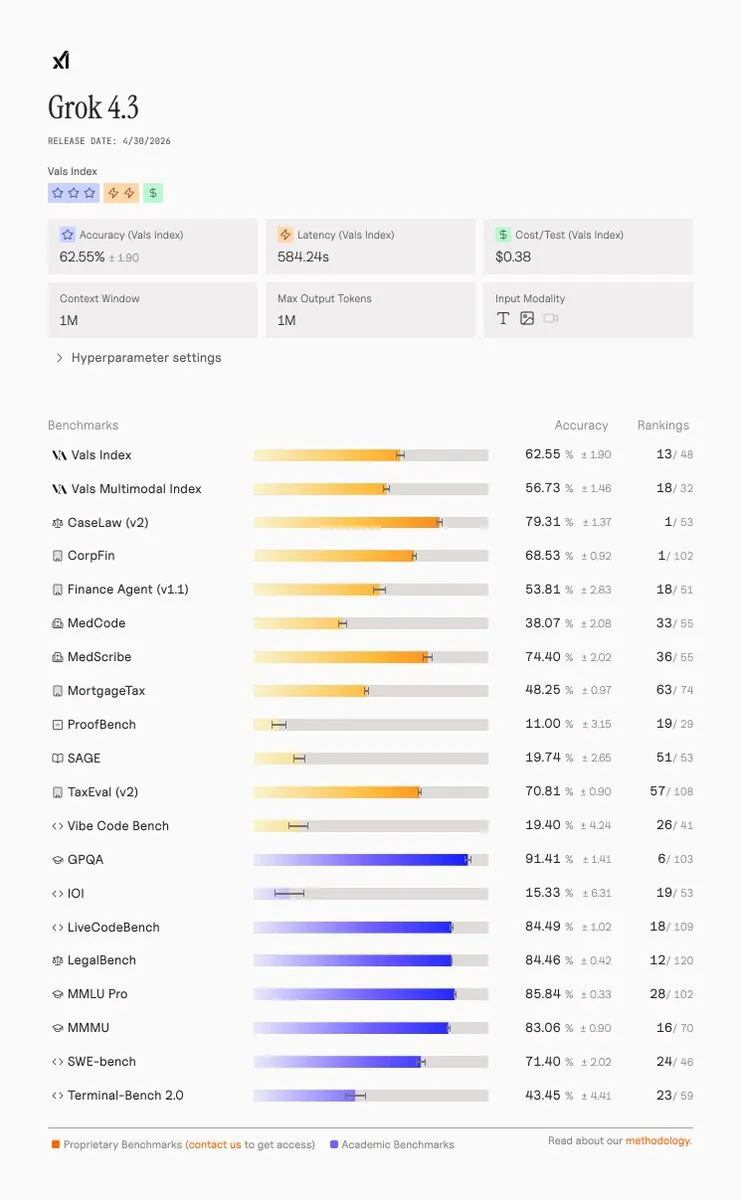Click the scales icon beside CaseLaw

(57, 523)
